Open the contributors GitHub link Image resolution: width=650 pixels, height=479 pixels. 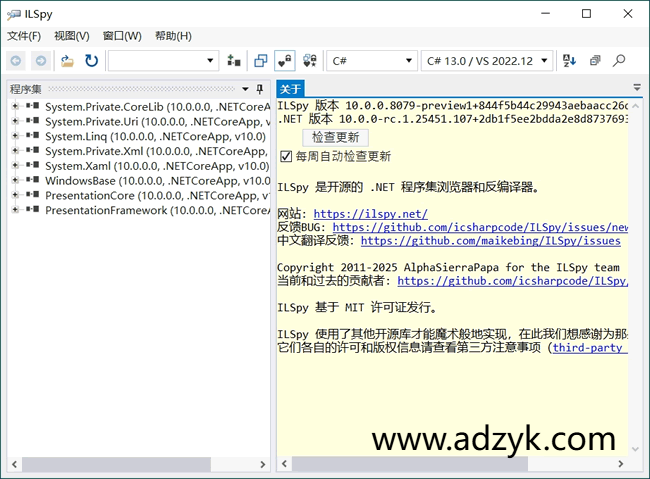click(513, 281)
